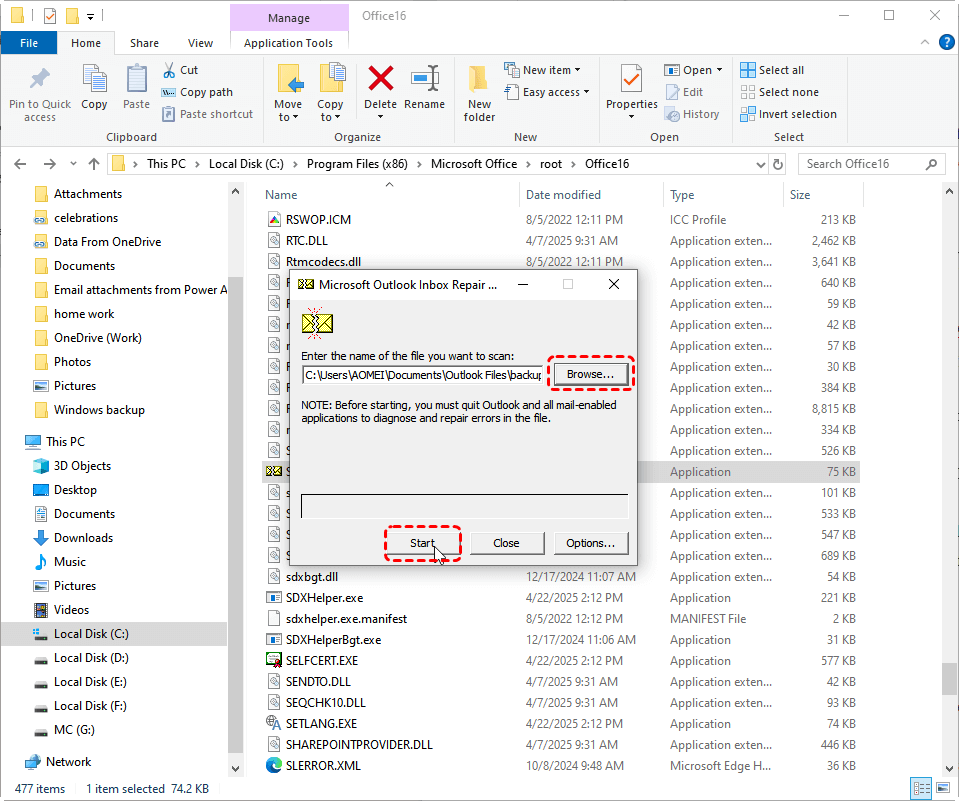Click Select all in ribbon
This screenshot has width=959, height=801.
[x=772, y=70]
